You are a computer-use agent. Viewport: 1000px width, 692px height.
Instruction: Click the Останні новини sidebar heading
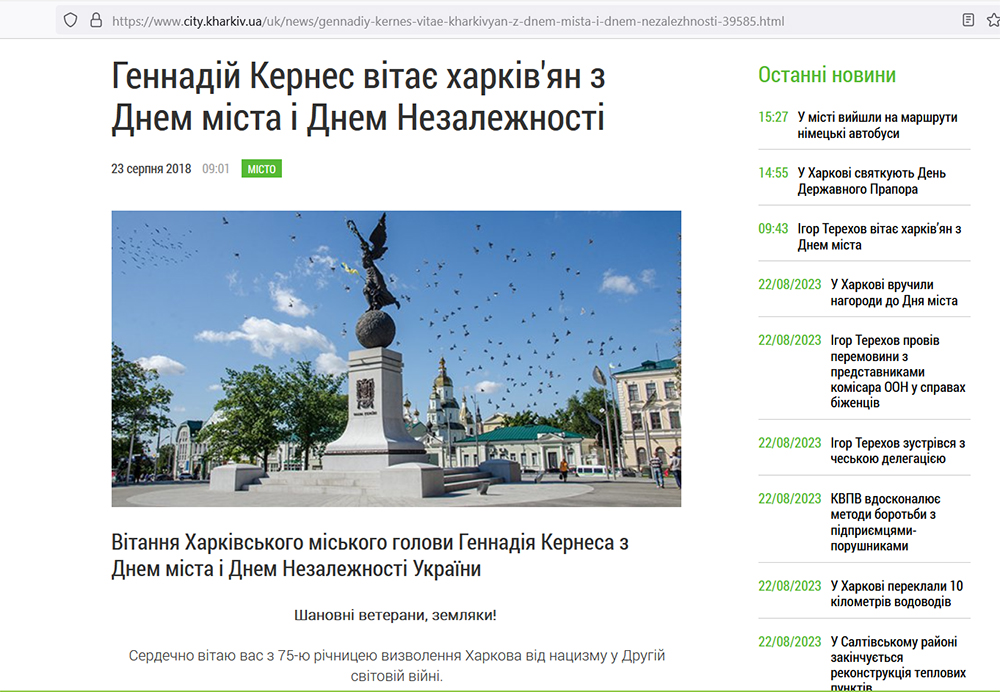tap(826, 75)
